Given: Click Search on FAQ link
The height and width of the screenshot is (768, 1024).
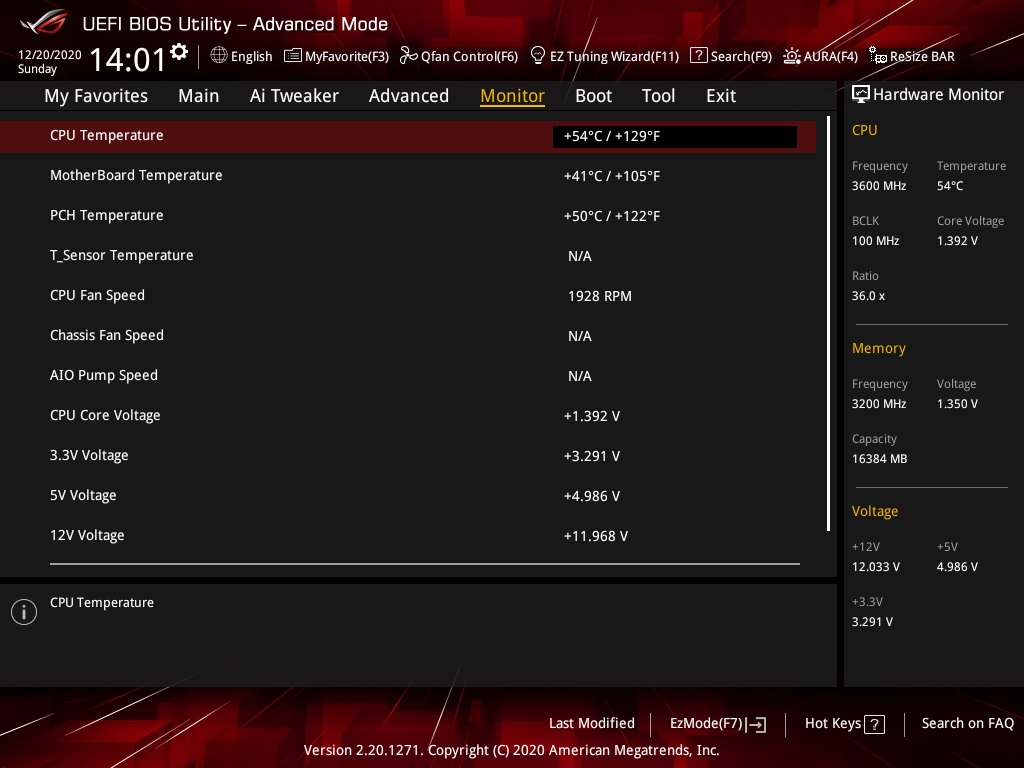Looking at the screenshot, I should pos(967,724).
